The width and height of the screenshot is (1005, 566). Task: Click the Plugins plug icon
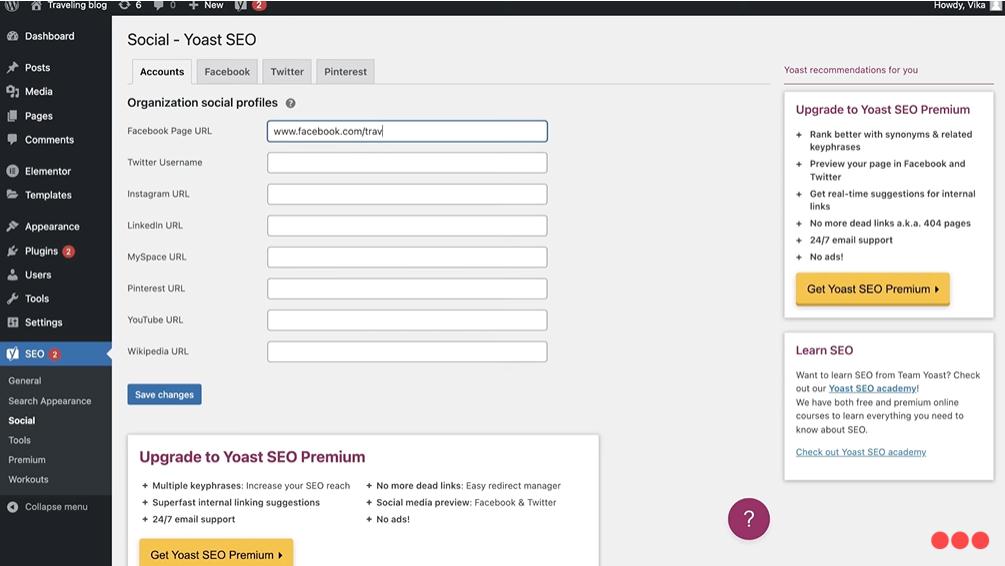tap(13, 251)
